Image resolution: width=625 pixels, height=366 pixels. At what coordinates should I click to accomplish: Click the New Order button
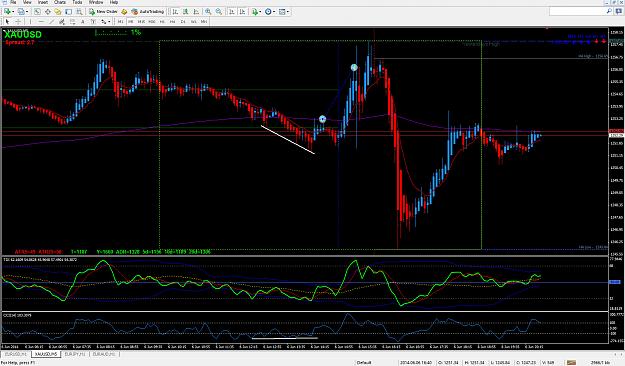click(103, 12)
